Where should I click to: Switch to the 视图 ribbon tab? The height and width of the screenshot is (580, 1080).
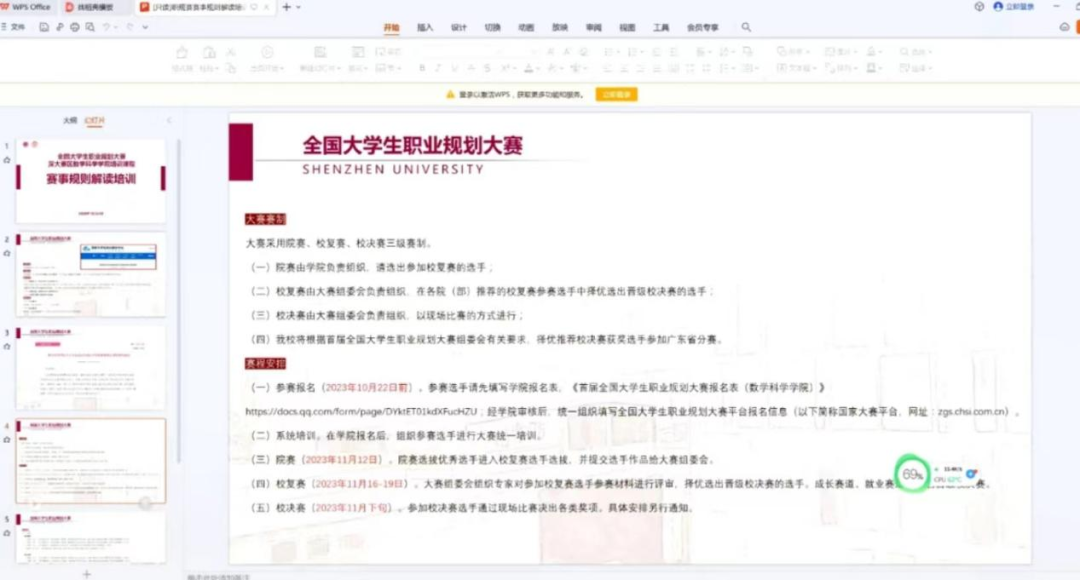(x=627, y=28)
